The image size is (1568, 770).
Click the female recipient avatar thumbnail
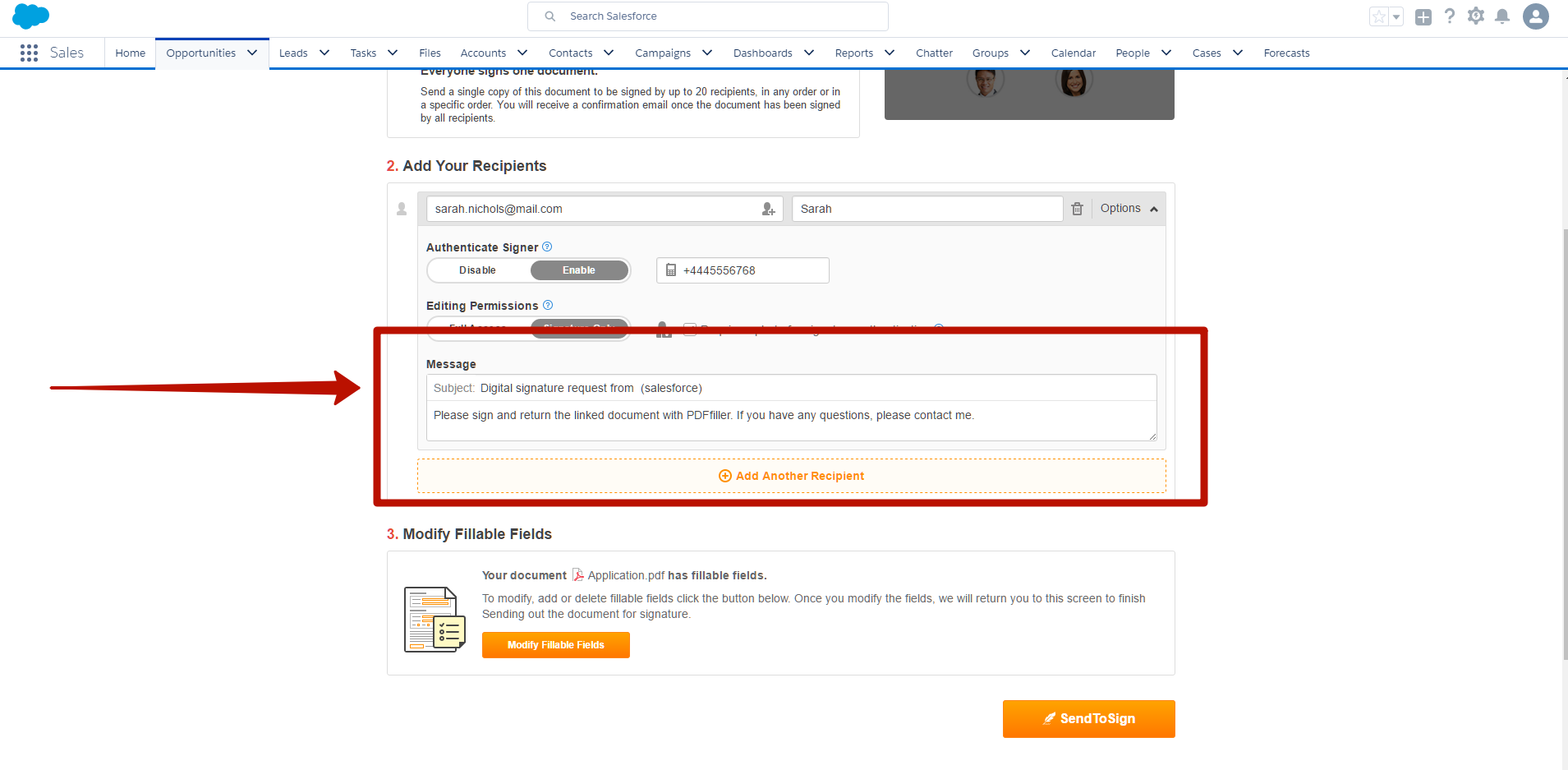(x=1074, y=82)
